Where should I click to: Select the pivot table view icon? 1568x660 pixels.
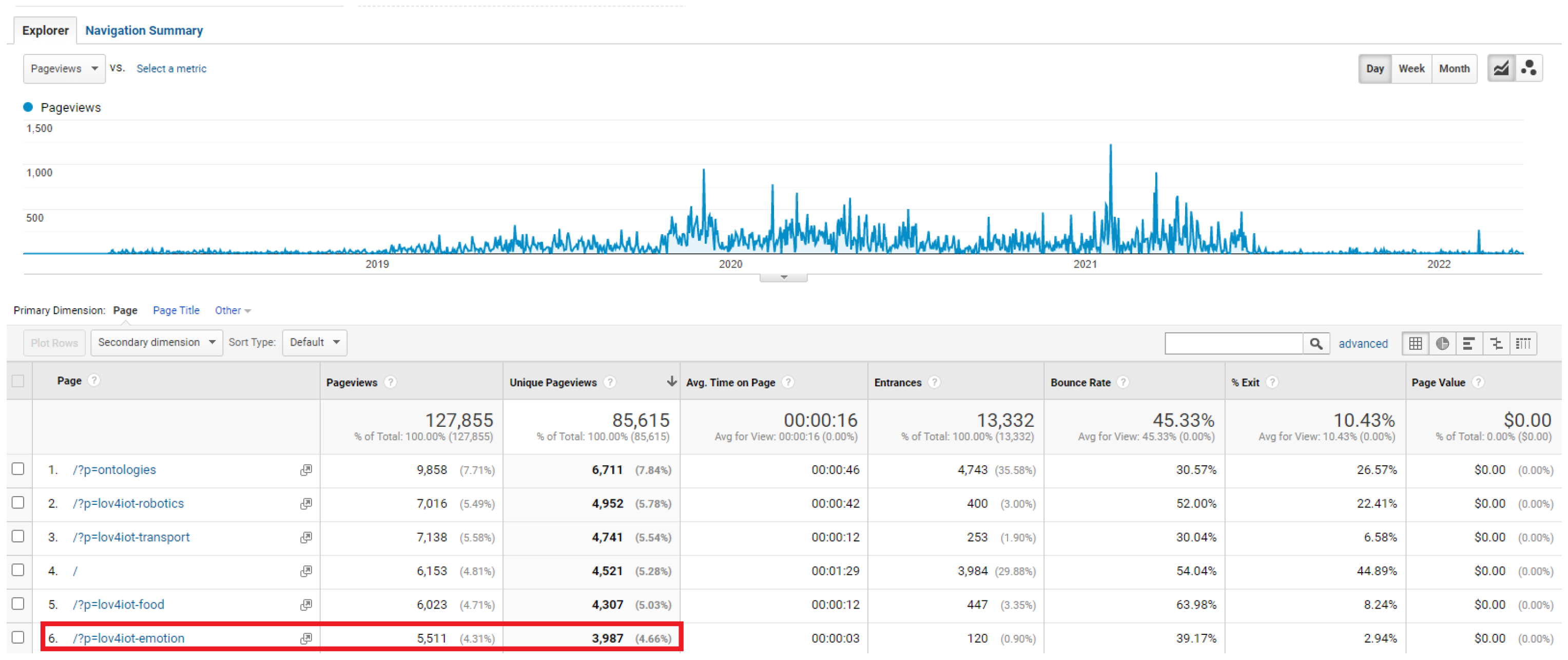pos(1523,344)
